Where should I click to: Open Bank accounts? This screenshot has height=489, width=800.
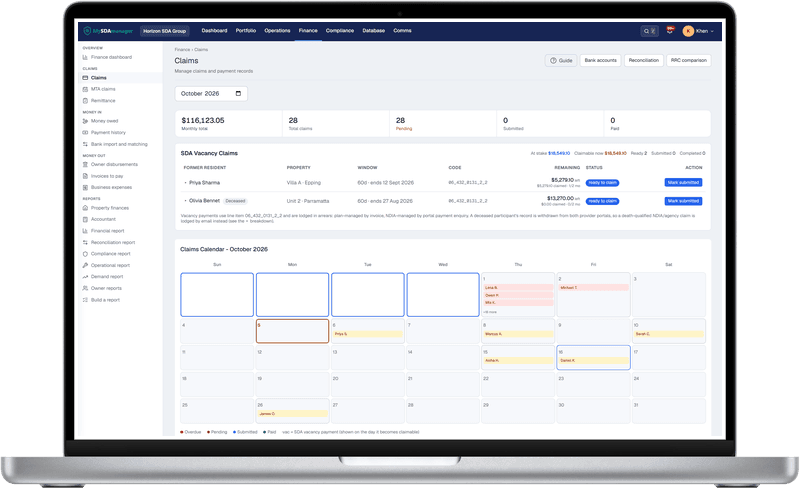(x=601, y=60)
